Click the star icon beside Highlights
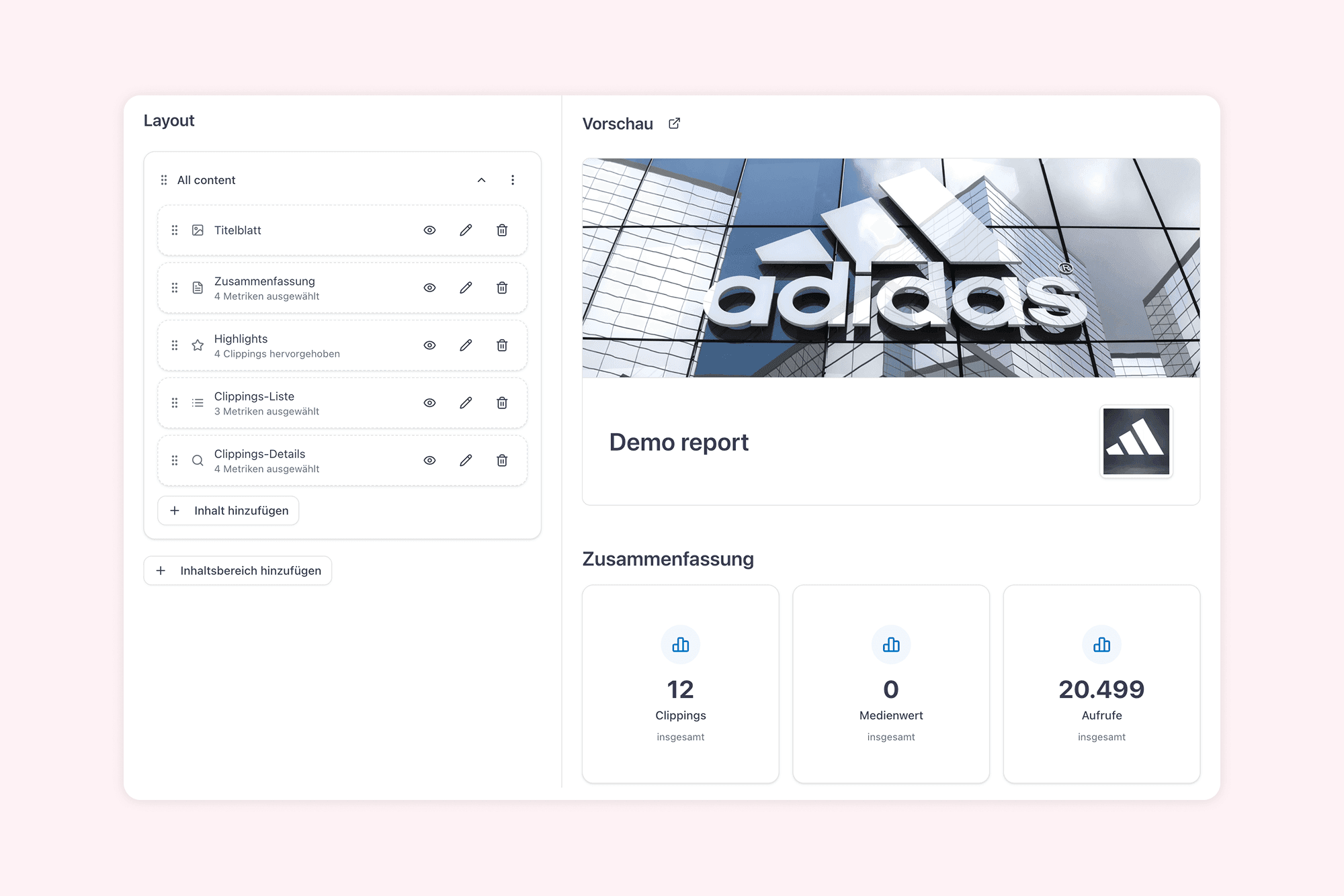1344x896 pixels. pos(198,345)
